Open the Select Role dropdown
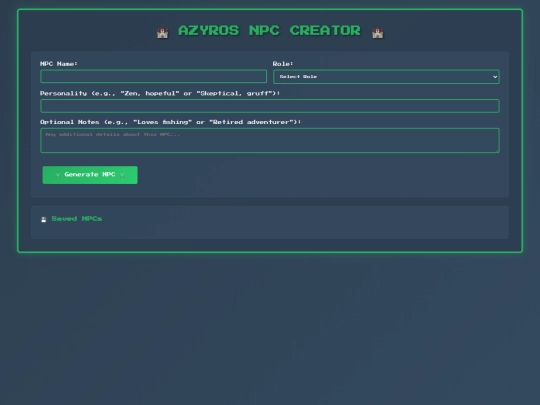 pos(386,76)
